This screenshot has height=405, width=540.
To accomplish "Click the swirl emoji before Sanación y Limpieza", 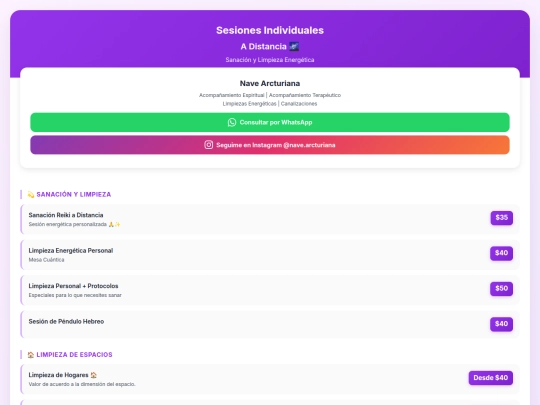I will point(31,195).
